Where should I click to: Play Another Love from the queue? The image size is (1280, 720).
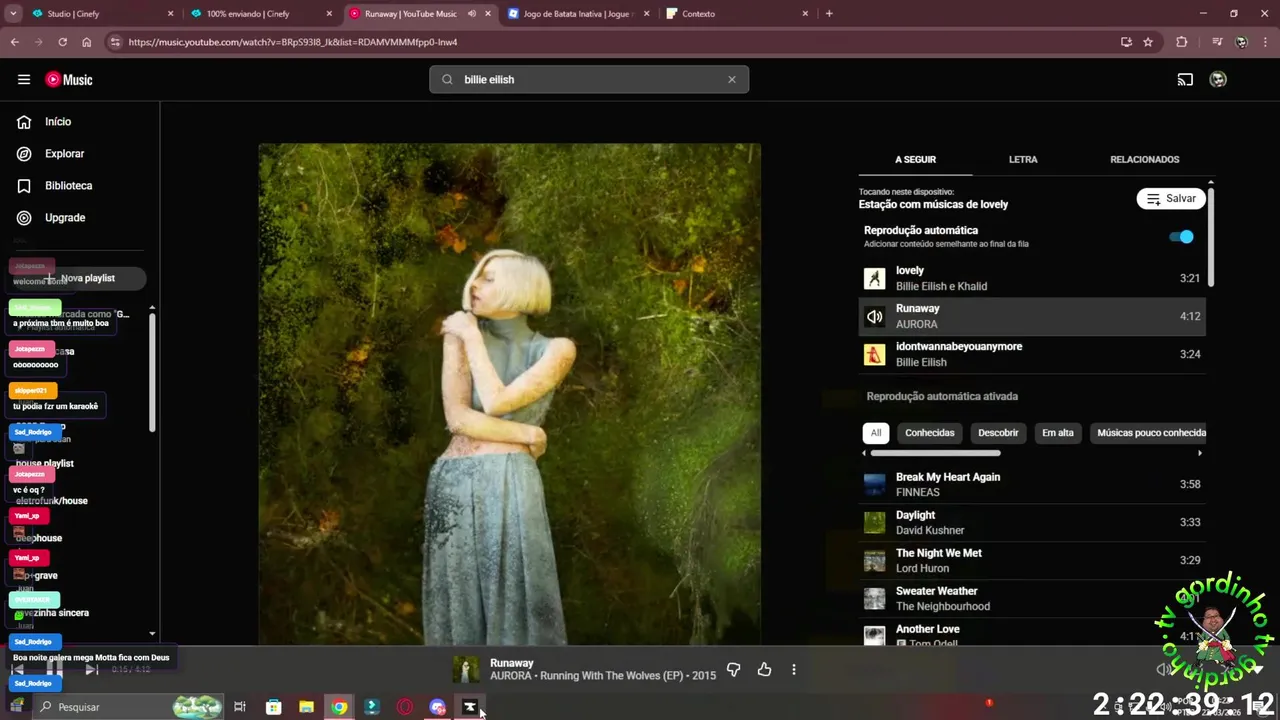coord(1032,635)
